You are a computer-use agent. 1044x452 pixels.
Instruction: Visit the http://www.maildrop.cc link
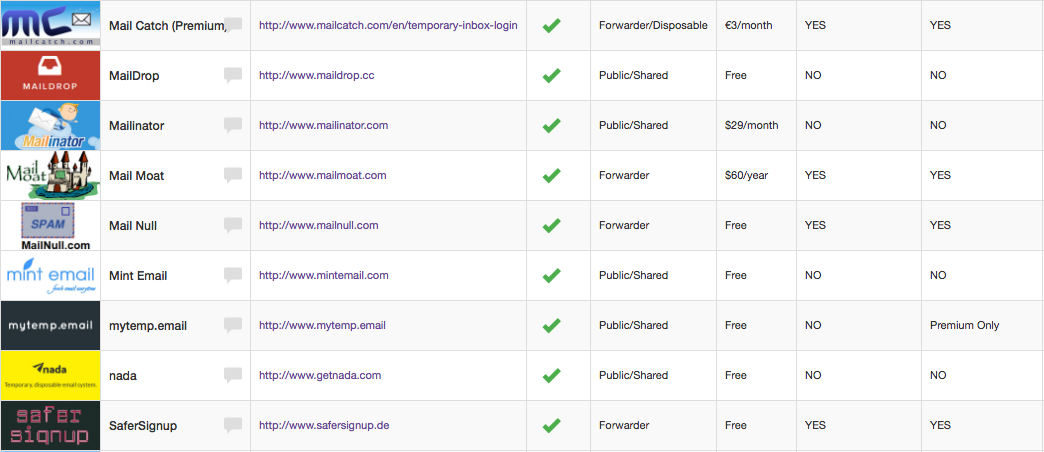click(317, 75)
